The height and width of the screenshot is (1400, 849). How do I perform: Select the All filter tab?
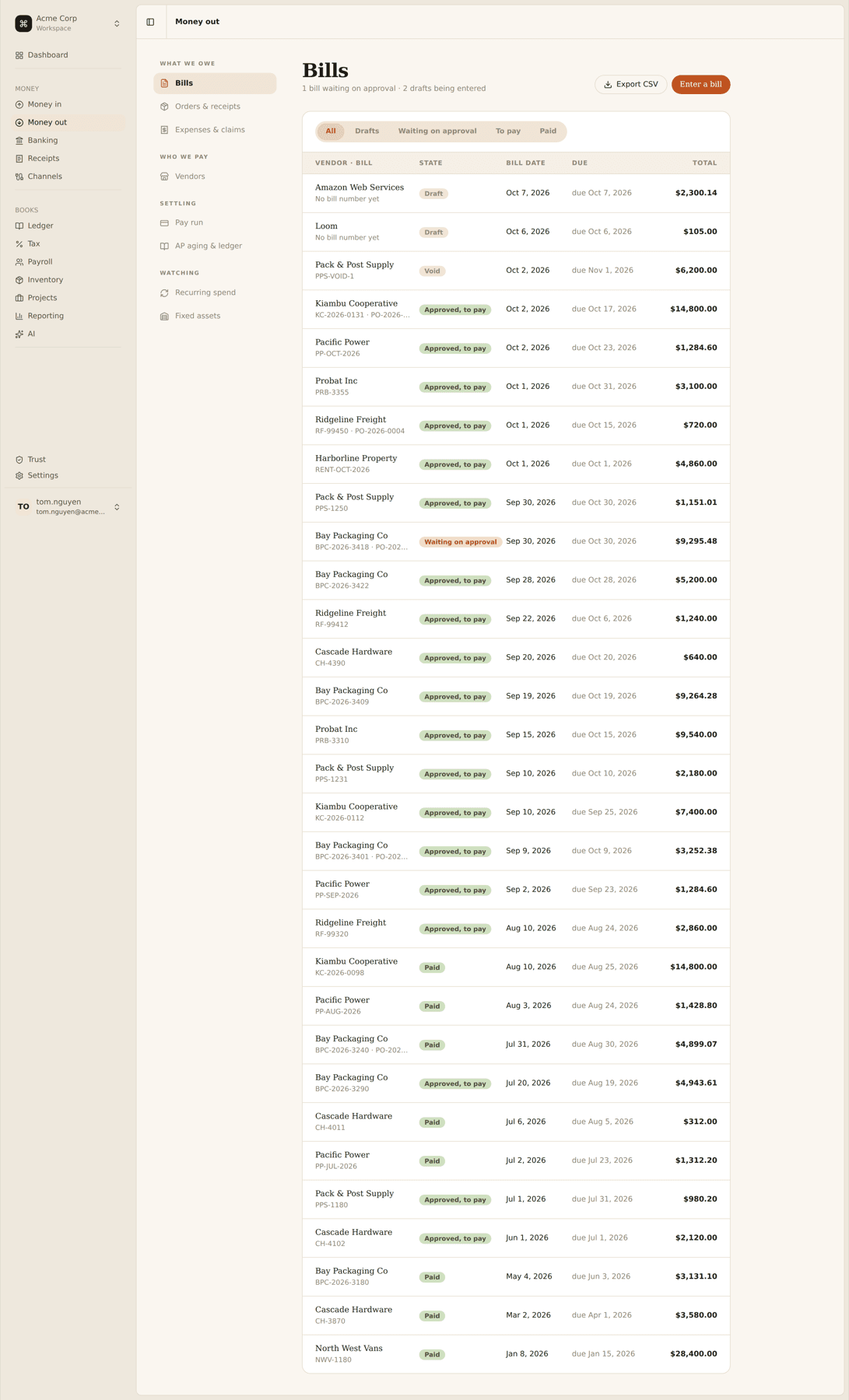click(x=331, y=131)
